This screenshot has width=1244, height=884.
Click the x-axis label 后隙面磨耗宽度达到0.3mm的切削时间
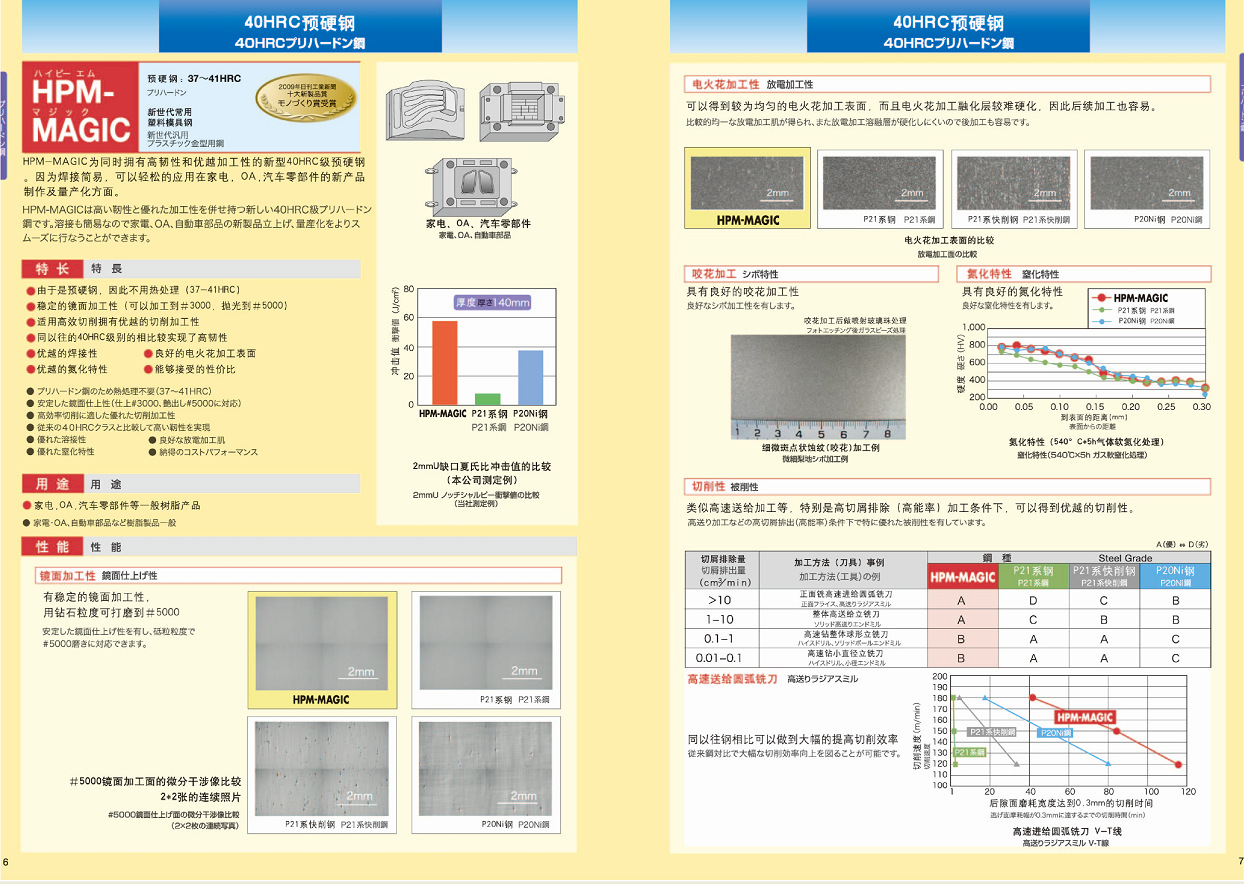coord(1071,803)
